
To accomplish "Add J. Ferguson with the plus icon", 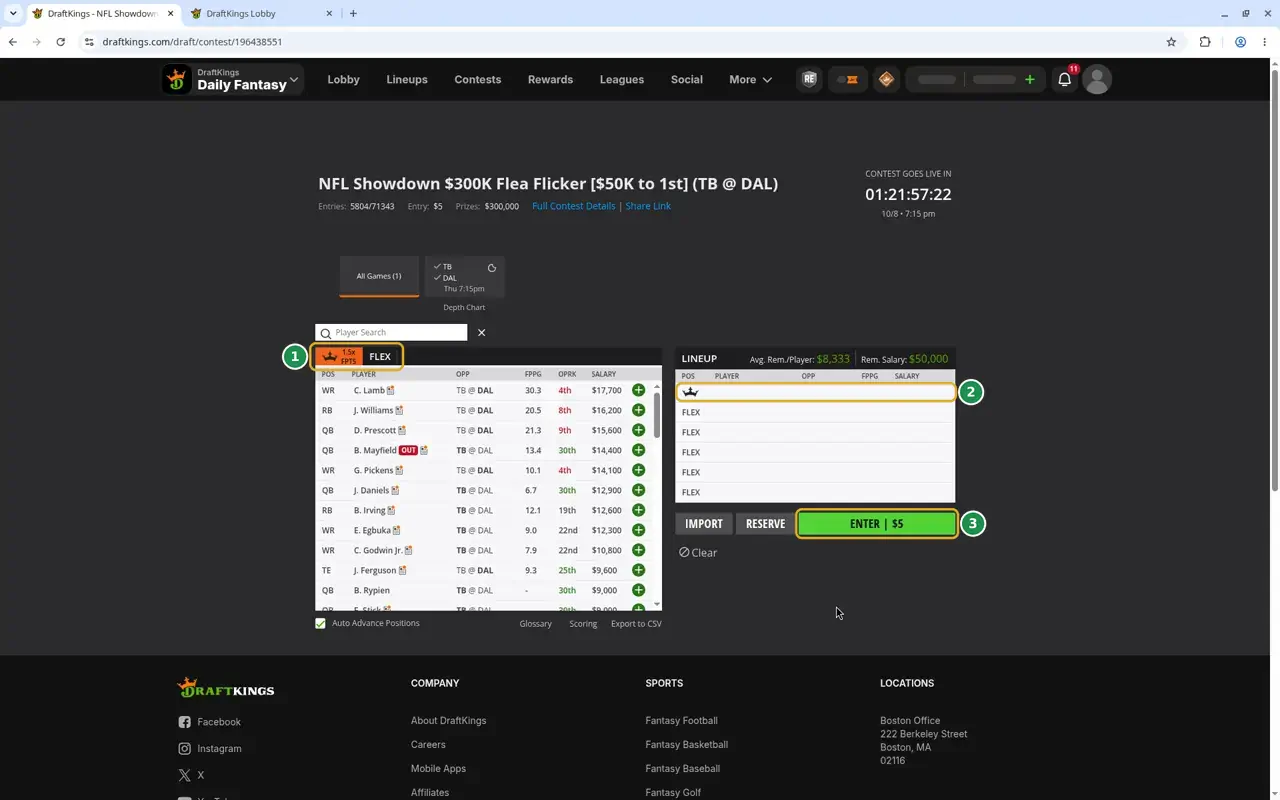I will coord(638,570).
